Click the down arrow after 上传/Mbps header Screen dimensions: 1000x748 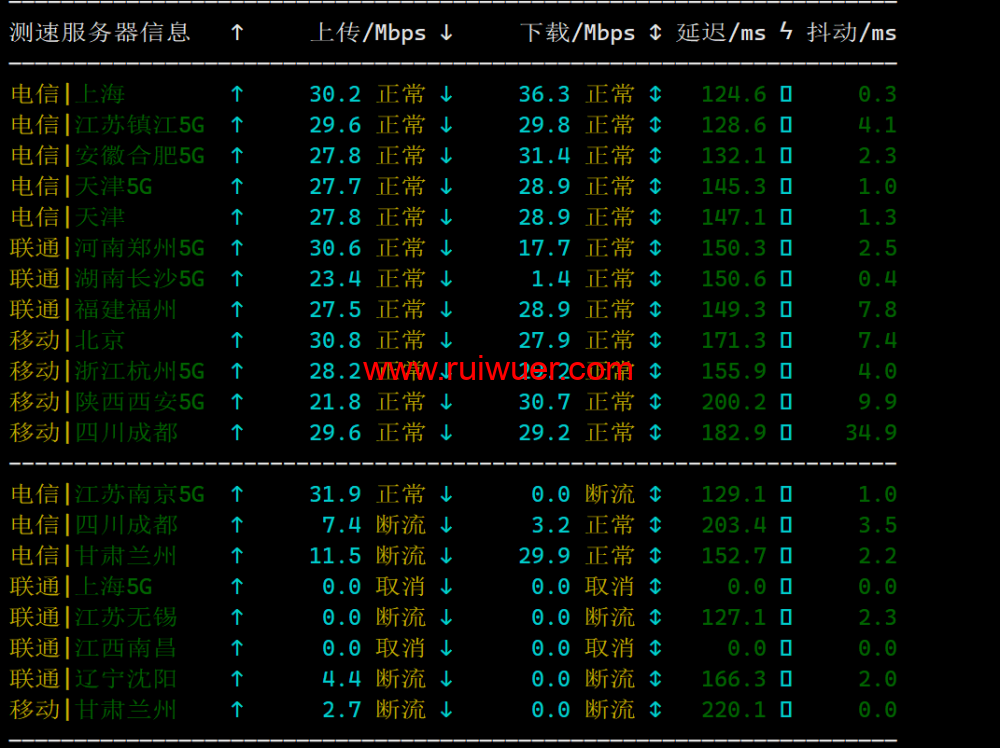point(446,33)
